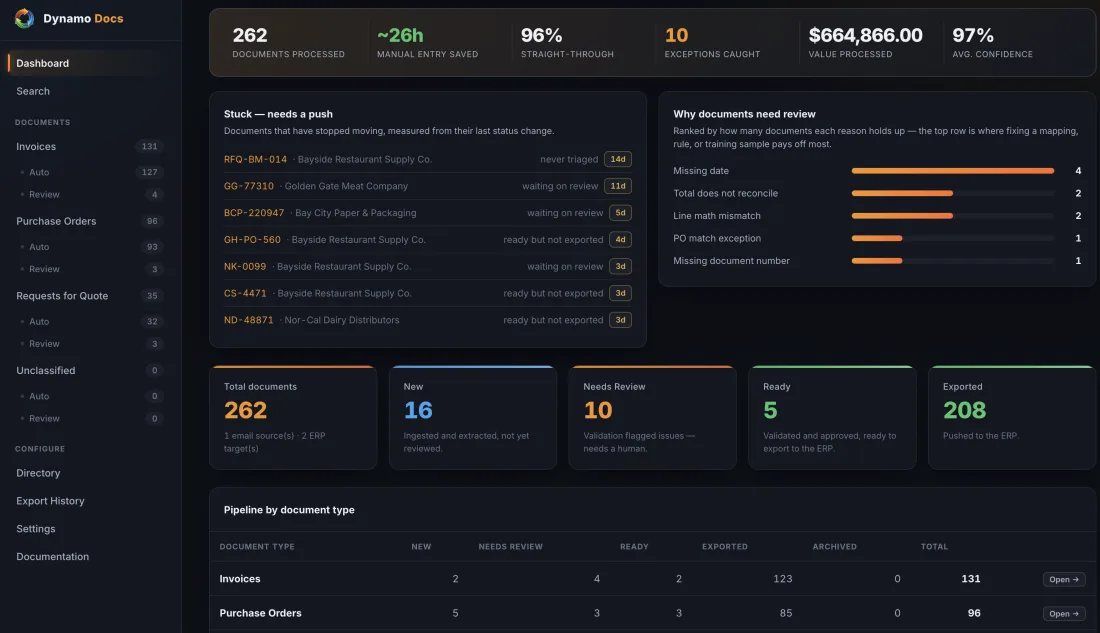Open the Needs Review 10 card
This screenshot has width=1100, height=633.
click(x=652, y=418)
